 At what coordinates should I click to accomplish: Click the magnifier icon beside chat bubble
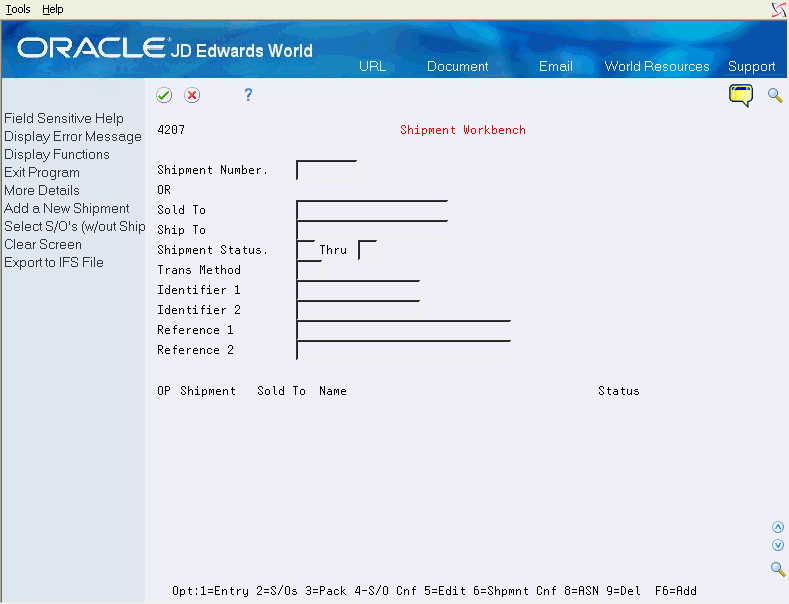[x=775, y=95]
